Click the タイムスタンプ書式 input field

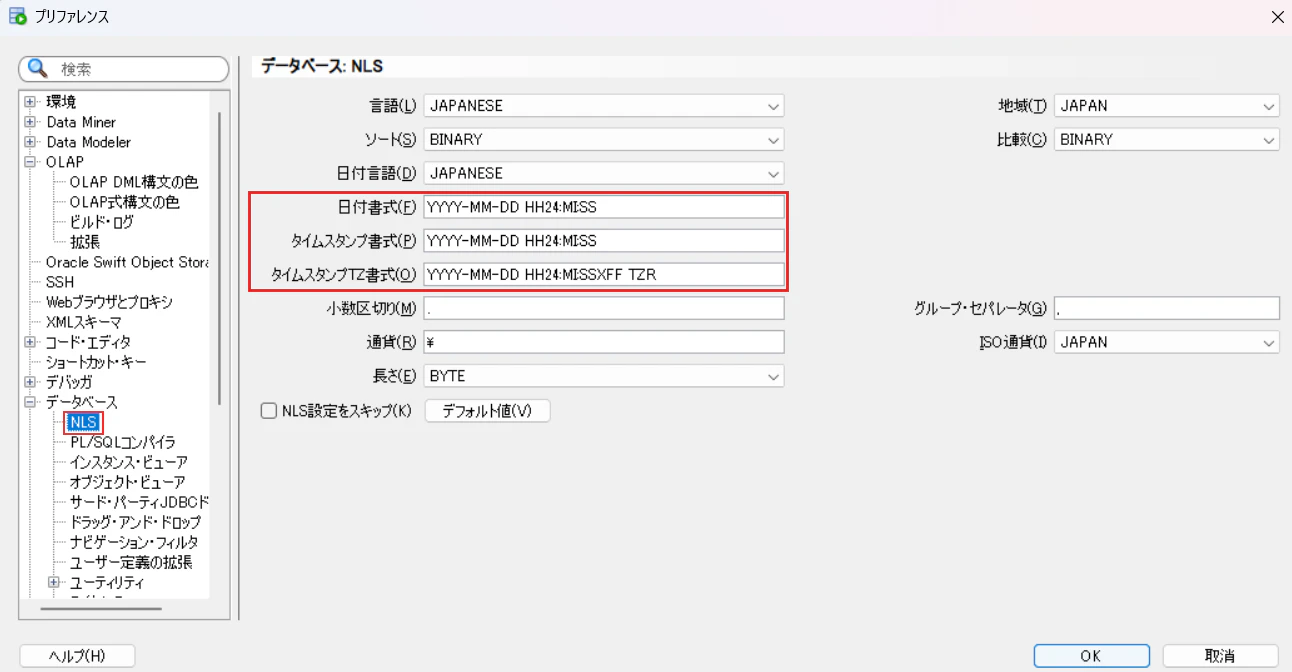pos(604,241)
